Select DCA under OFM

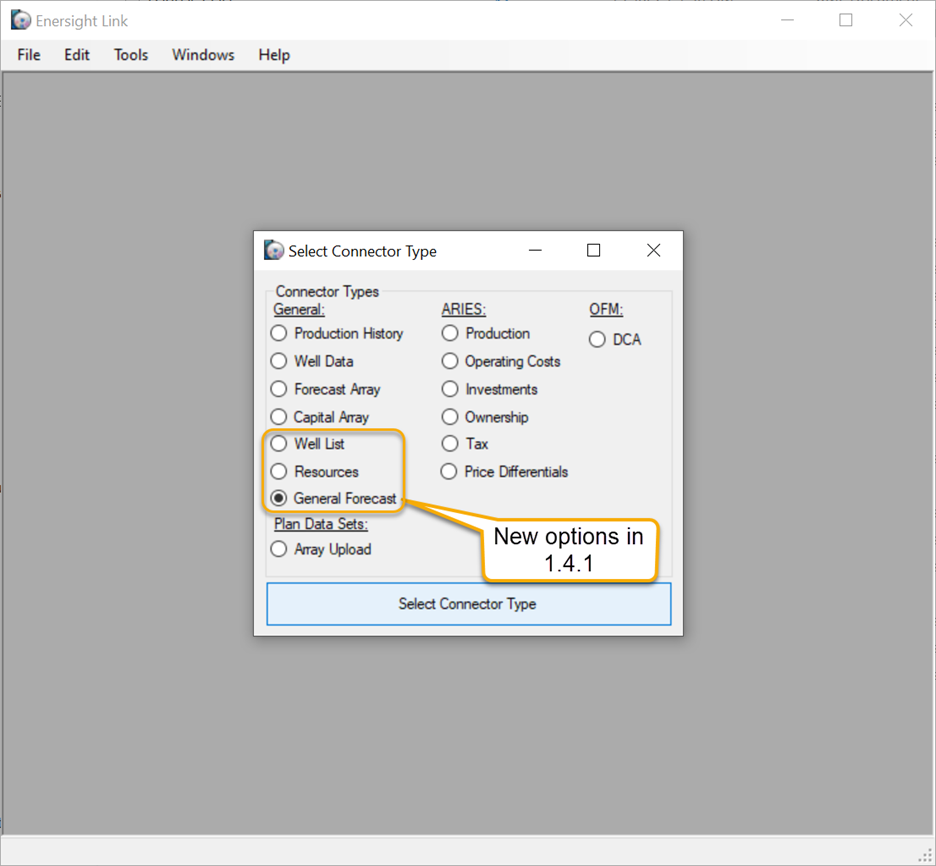click(x=599, y=339)
